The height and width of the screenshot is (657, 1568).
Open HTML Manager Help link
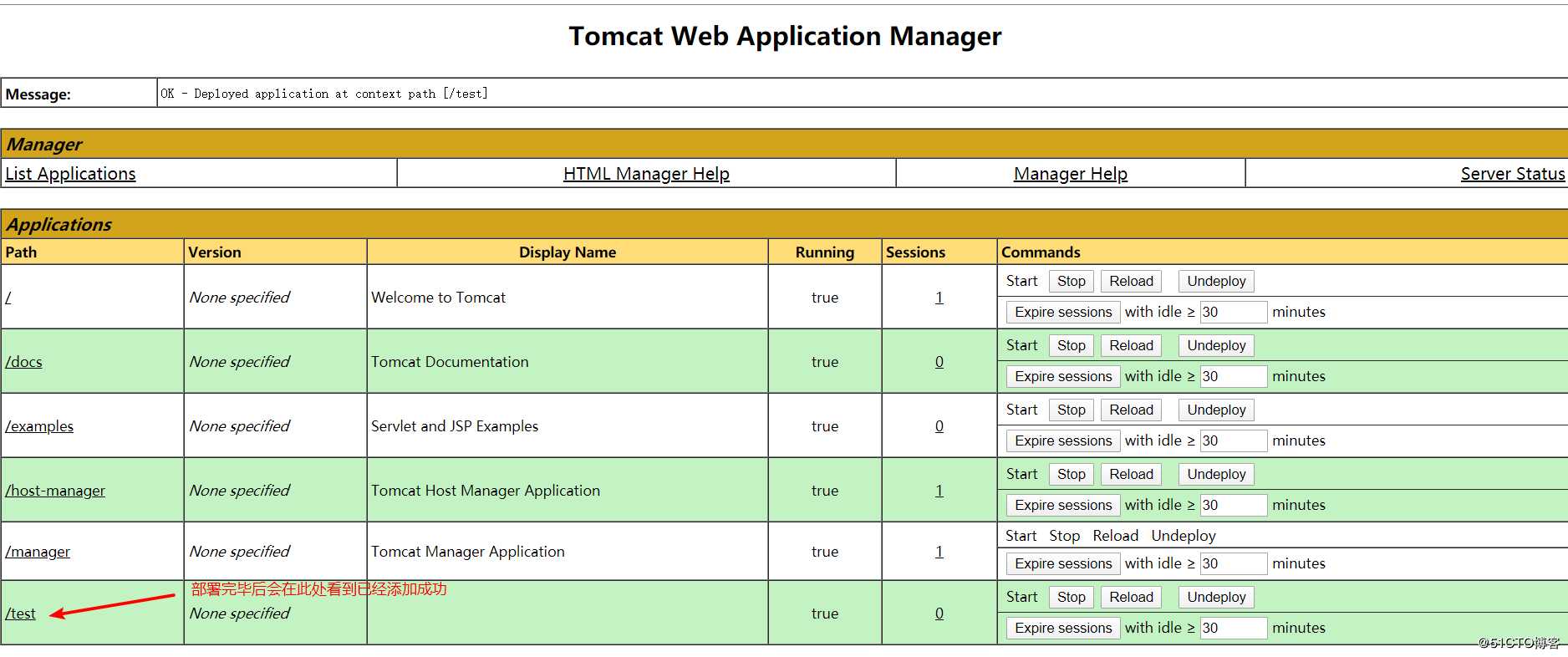click(x=646, y=174)
